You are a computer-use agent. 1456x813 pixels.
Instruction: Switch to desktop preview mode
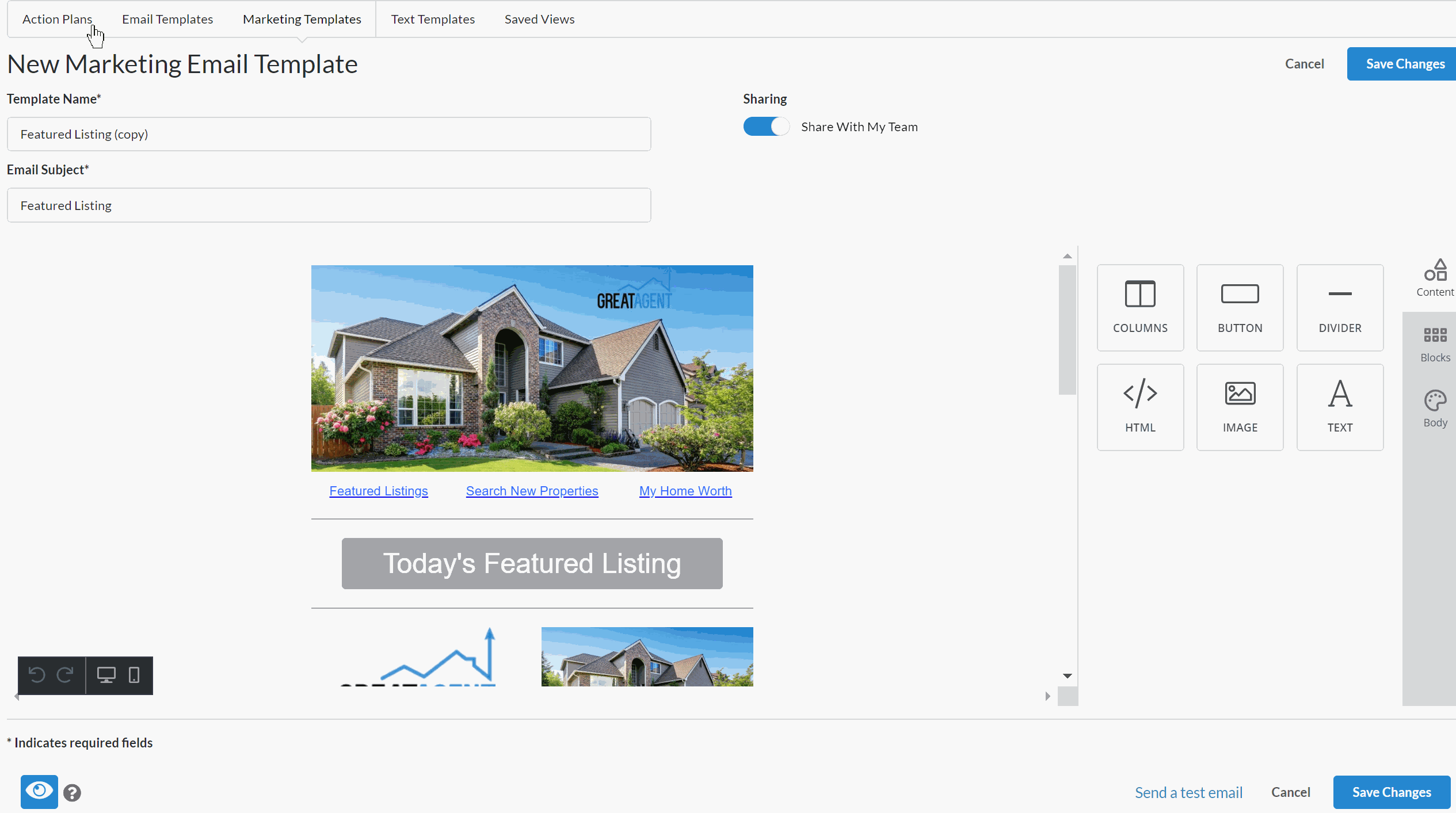[106, 674]
